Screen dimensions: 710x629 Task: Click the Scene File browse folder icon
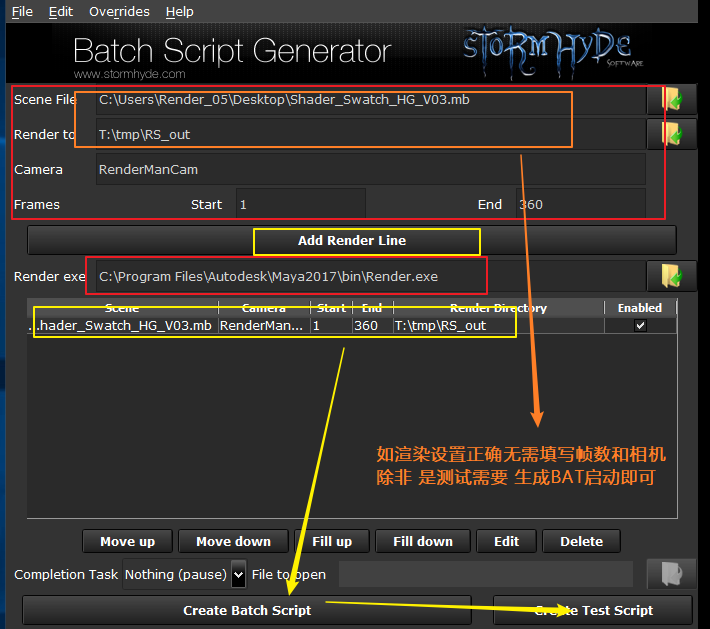(x=671, y=100)
